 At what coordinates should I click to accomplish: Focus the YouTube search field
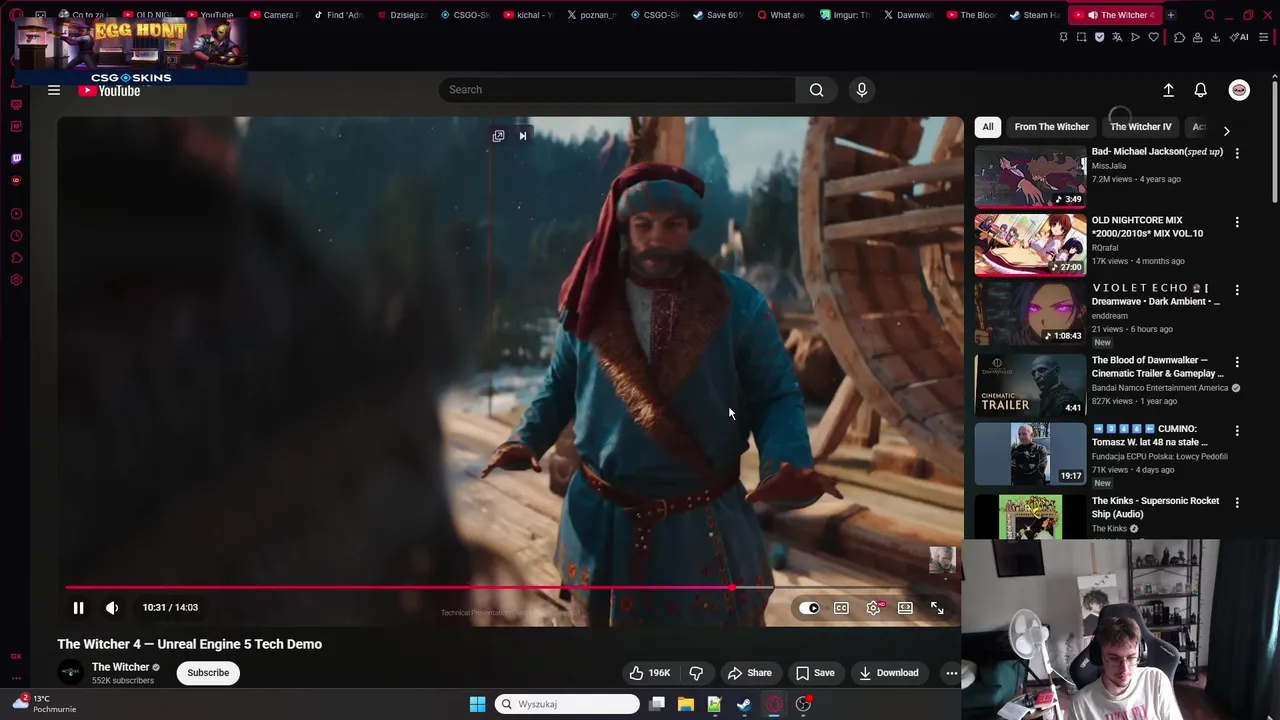coord(617,90)
